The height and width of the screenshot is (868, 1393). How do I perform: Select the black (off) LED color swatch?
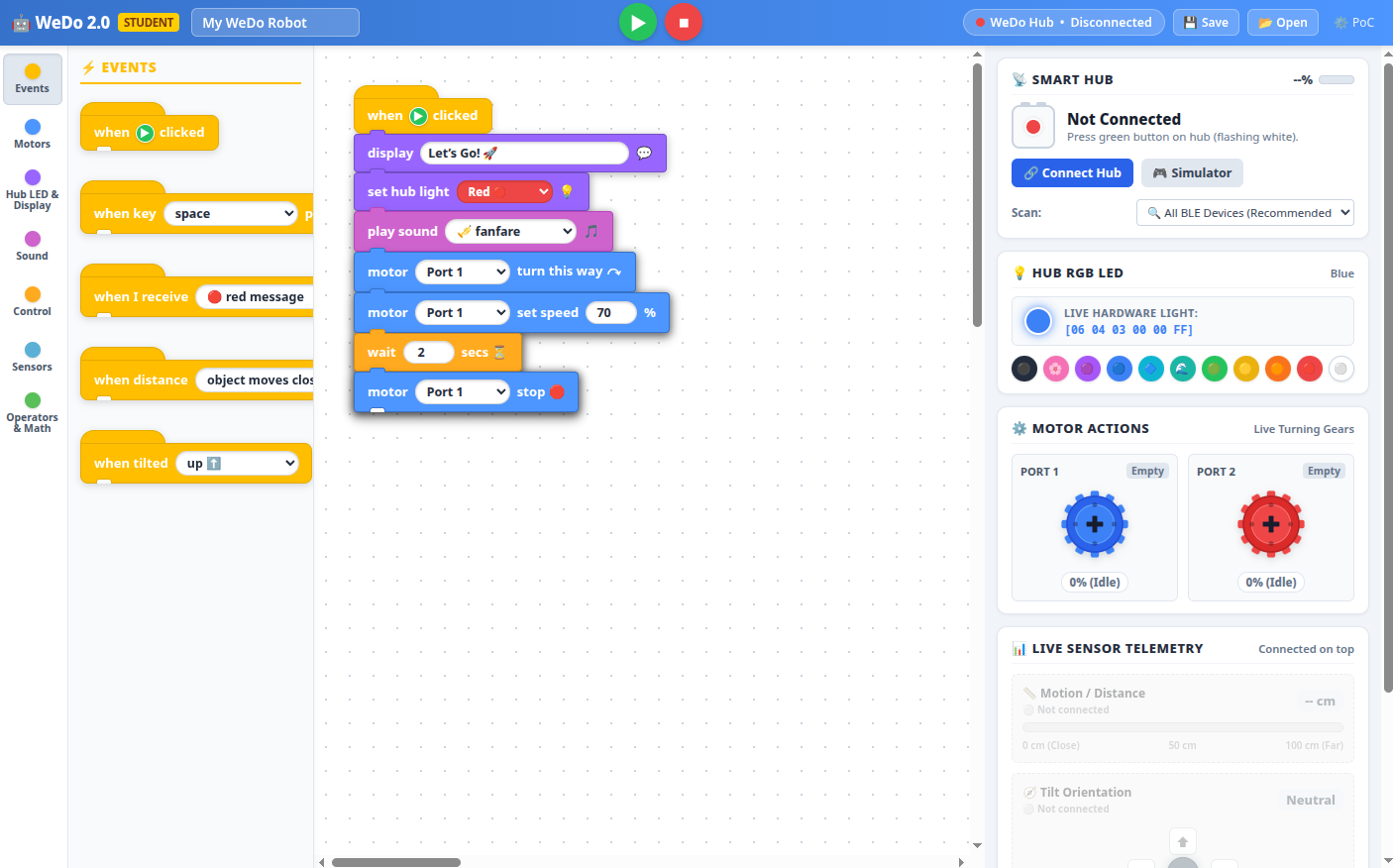coord(1024,369)
